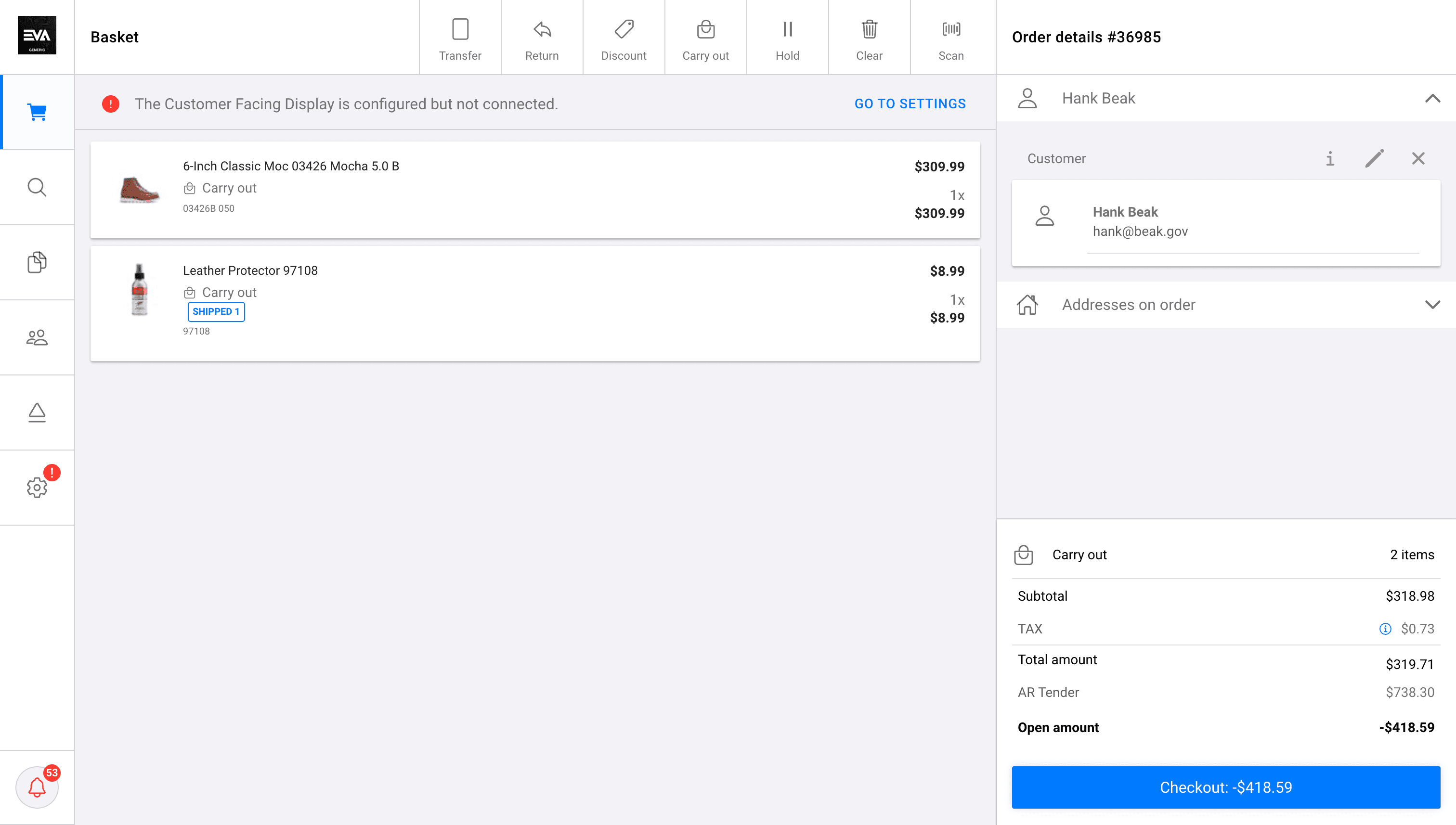Viewport: 1456px width, 825px height.
Task: Click the Transfer toolbar button
Action: click(460, 38)
